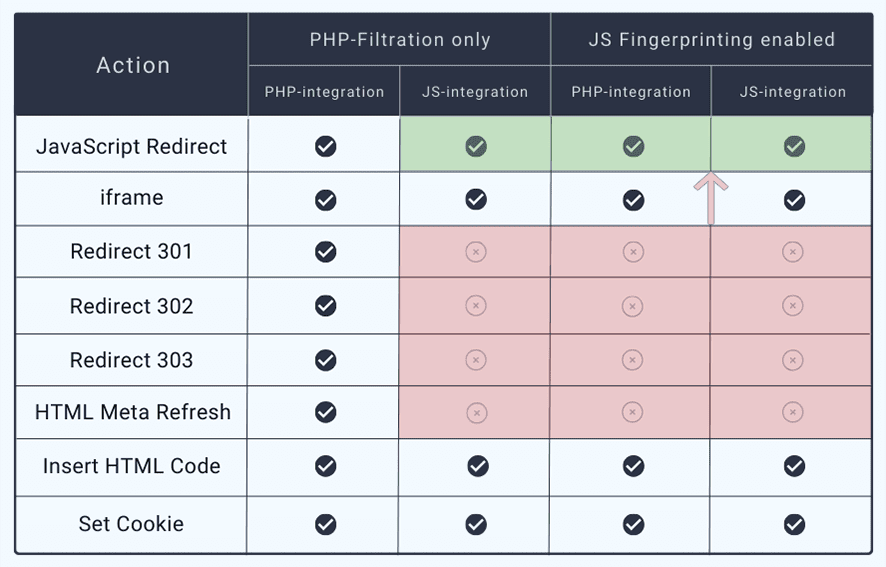
Task: Click the Insert HTML Code checkmark in the first PHP-integration column
Action: (325, 466)
